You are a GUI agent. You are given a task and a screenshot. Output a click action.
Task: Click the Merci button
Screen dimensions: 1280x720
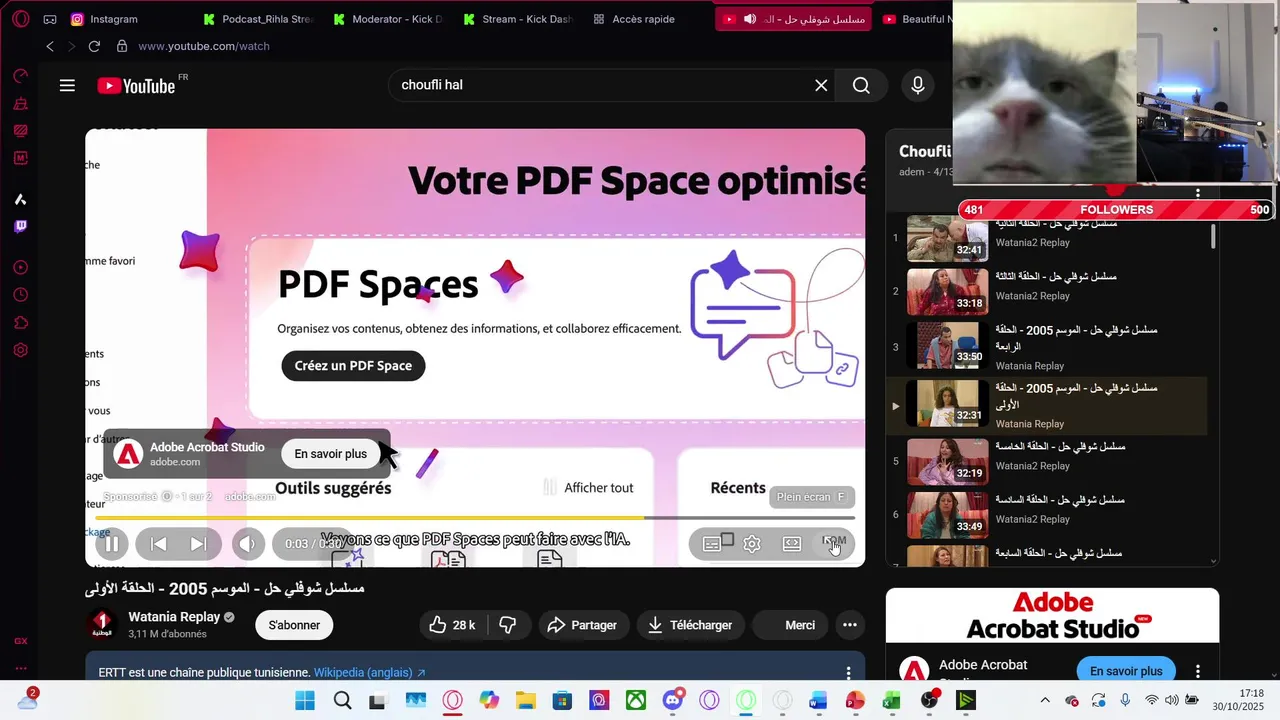(x=789, y=625)
